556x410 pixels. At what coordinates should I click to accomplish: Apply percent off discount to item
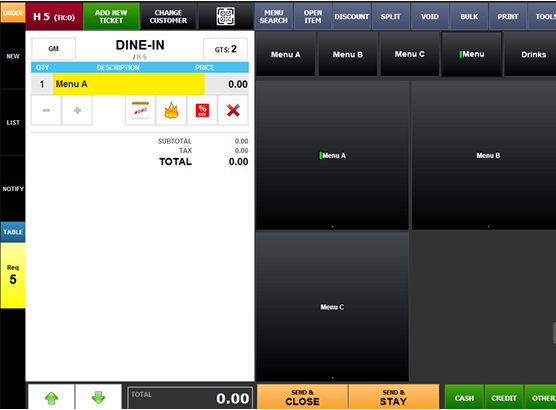[x=202, y=110]
